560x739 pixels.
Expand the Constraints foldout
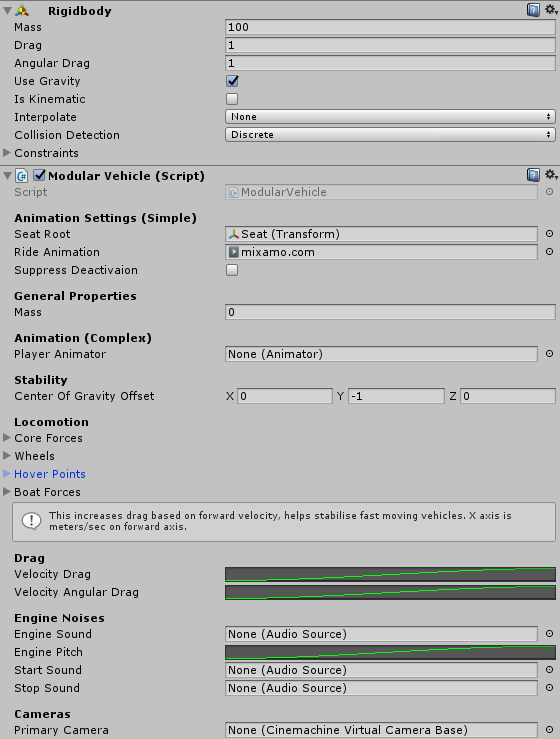click(7, 153)
